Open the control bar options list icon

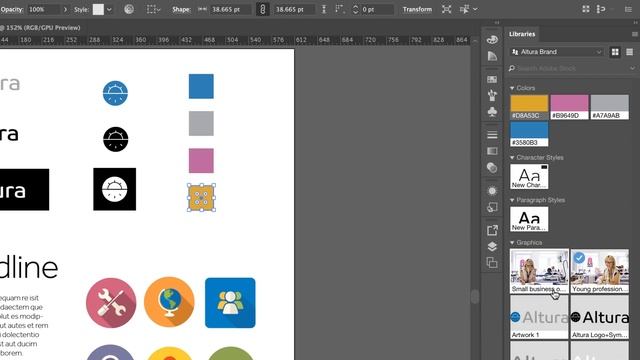628,9
